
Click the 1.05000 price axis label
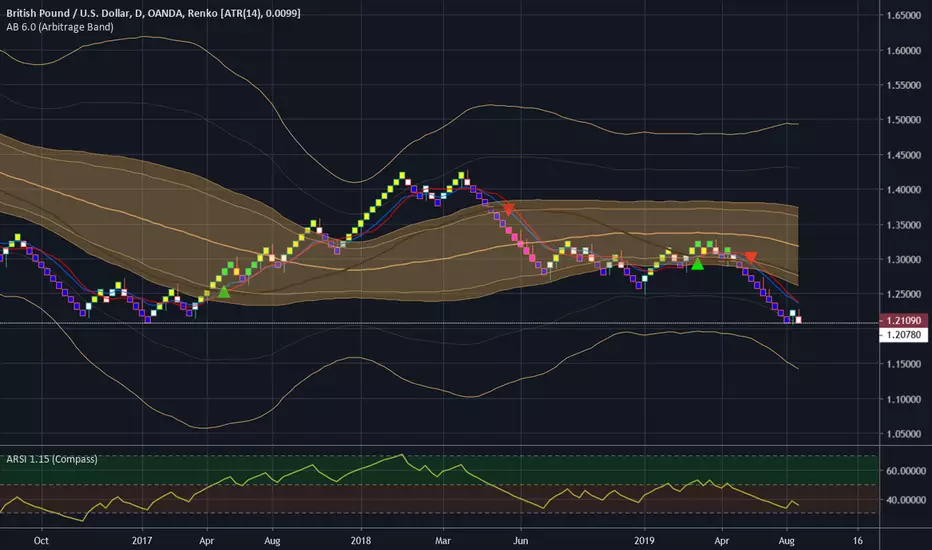(903, 434)
